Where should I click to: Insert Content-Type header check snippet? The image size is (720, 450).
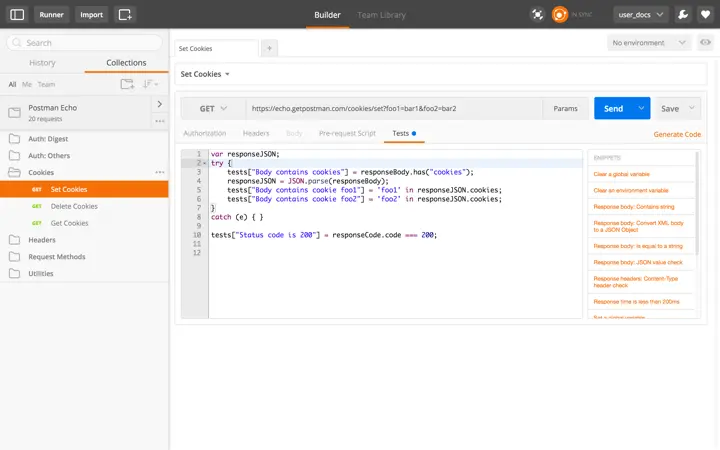(x=636, y=282)
